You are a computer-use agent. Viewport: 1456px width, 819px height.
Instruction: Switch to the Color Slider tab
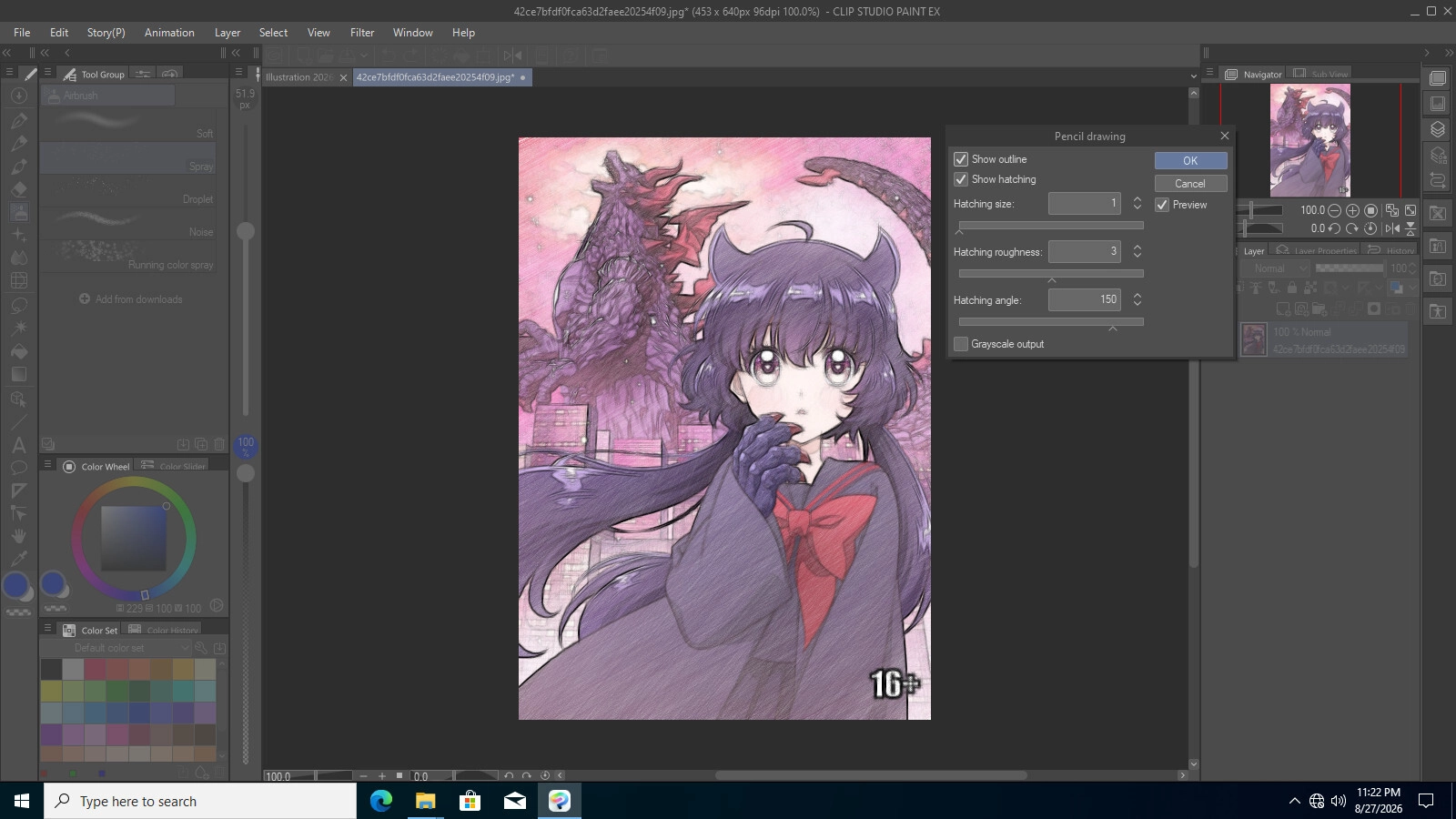click(x=174, y=466)
